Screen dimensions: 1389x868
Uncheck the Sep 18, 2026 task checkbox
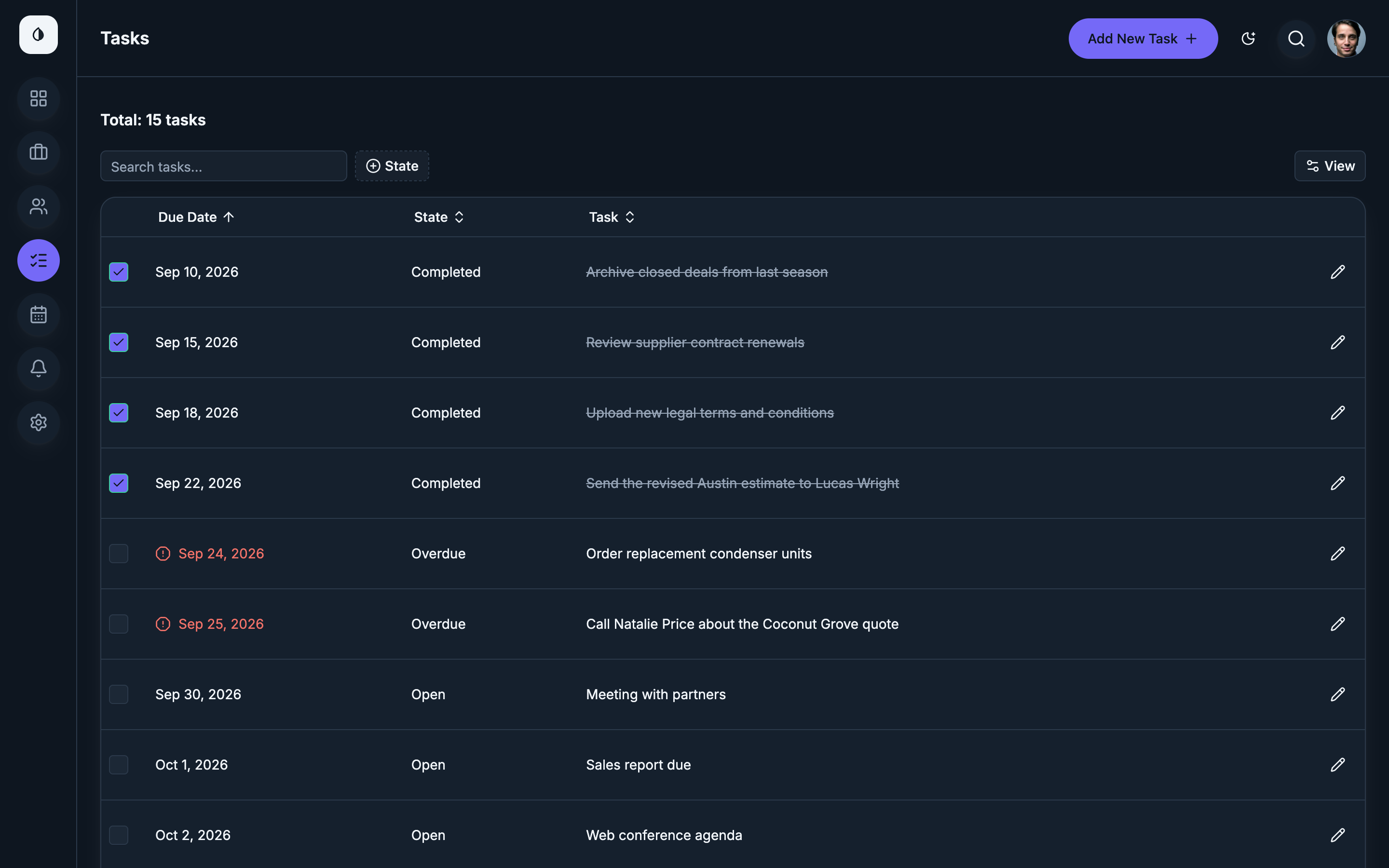(x=119, y=413)
